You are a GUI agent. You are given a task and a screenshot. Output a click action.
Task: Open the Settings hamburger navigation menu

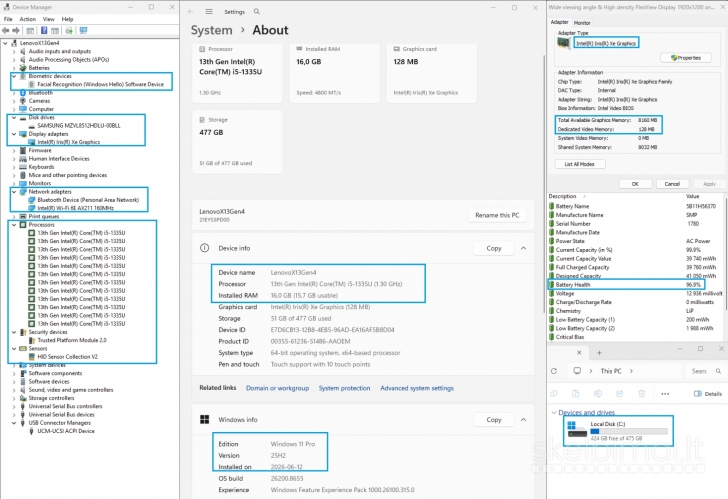pyautogui.click(x=209, y=12)
